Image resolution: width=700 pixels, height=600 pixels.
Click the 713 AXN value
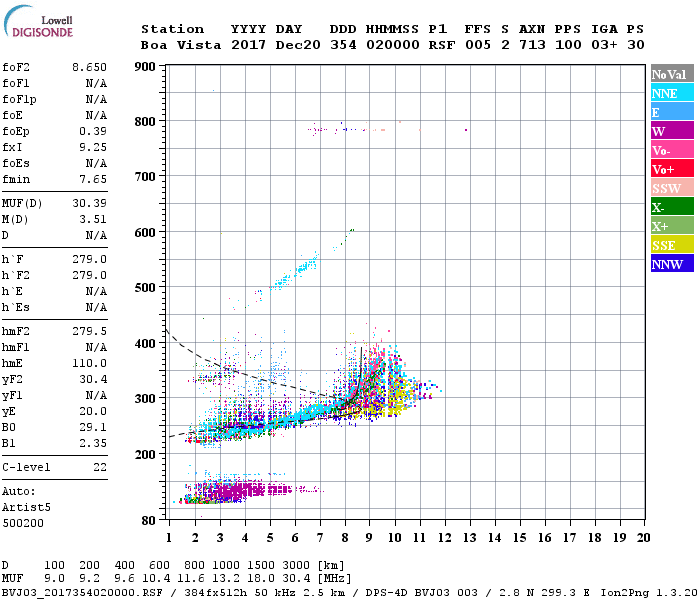[x=532, y=45]
